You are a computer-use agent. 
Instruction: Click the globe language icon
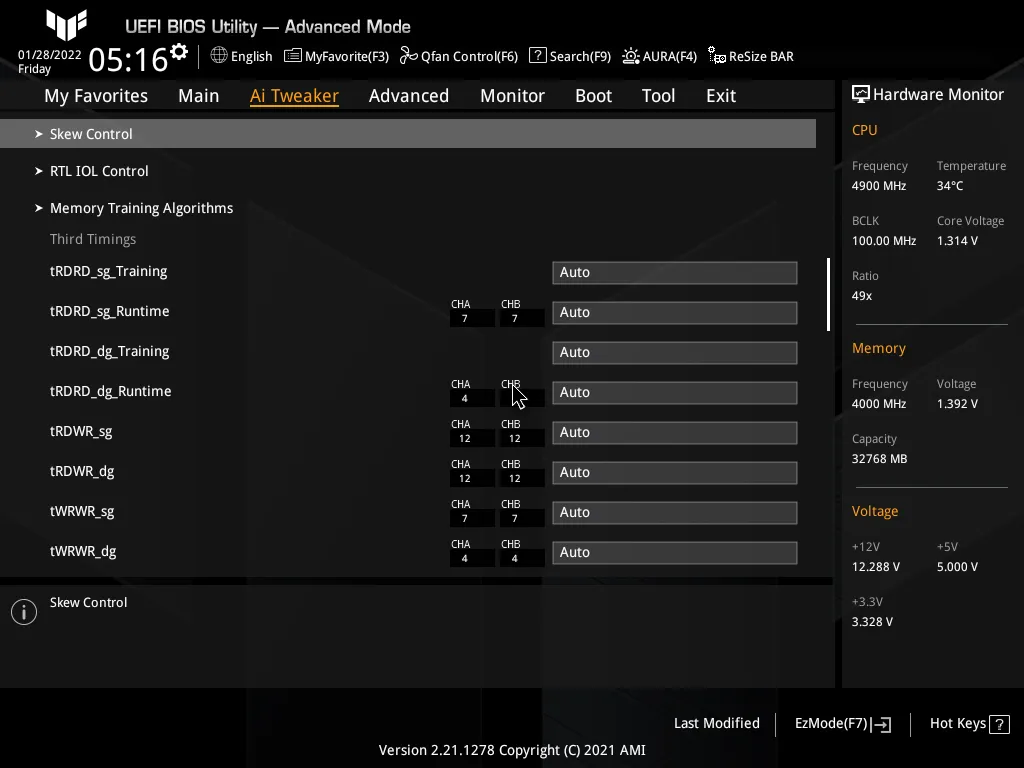219,56
